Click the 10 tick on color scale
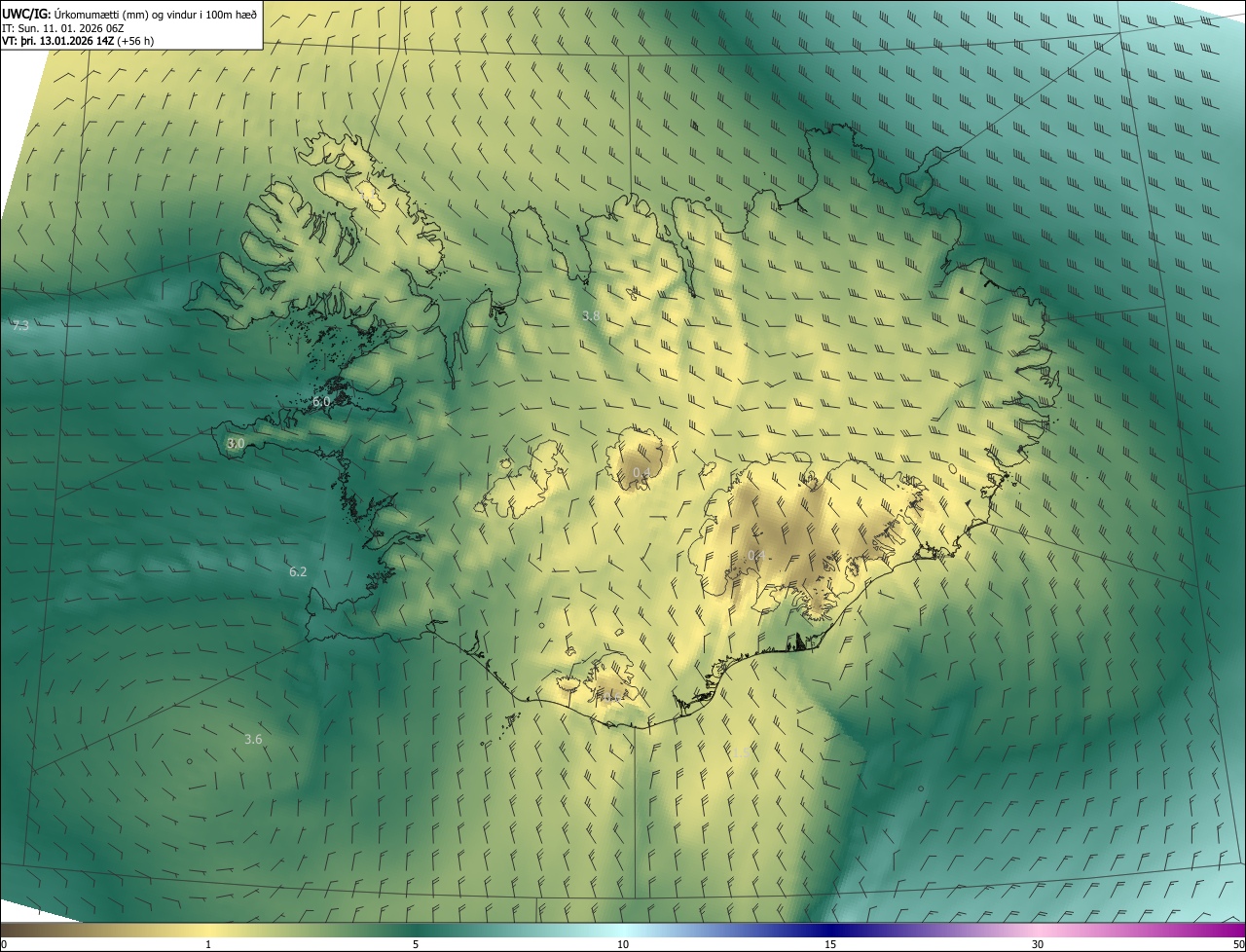The height and width of the screenshot is (952, 1246). 623,944
